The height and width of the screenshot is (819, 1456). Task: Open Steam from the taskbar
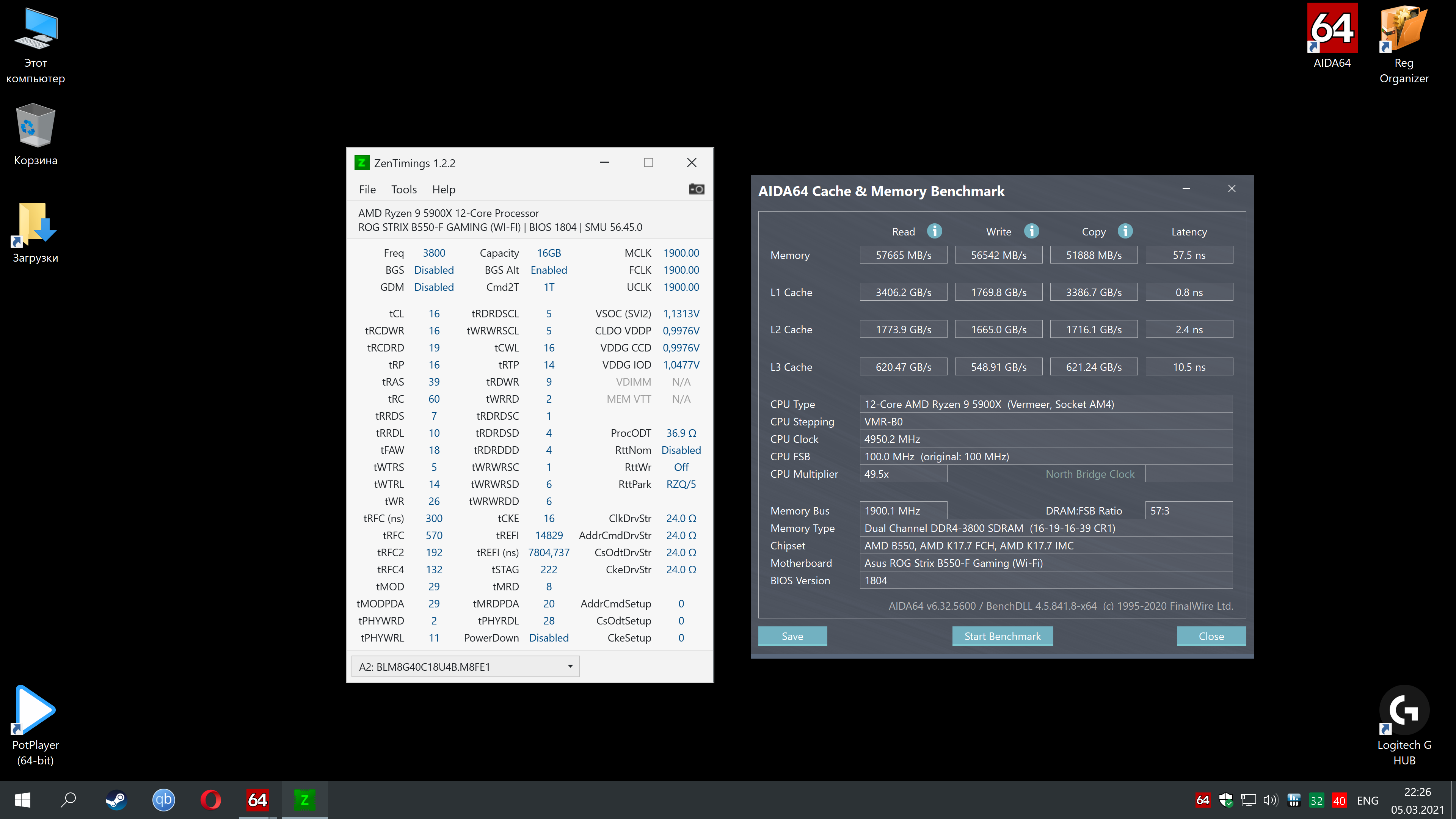(x=116, y=800)
